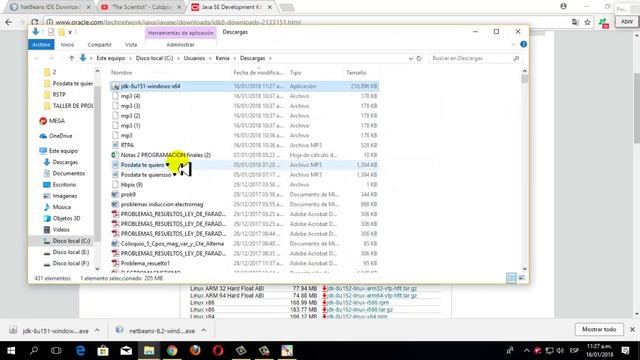
Task: Open the Windows Start menu
Action: (x=11, y=351)
